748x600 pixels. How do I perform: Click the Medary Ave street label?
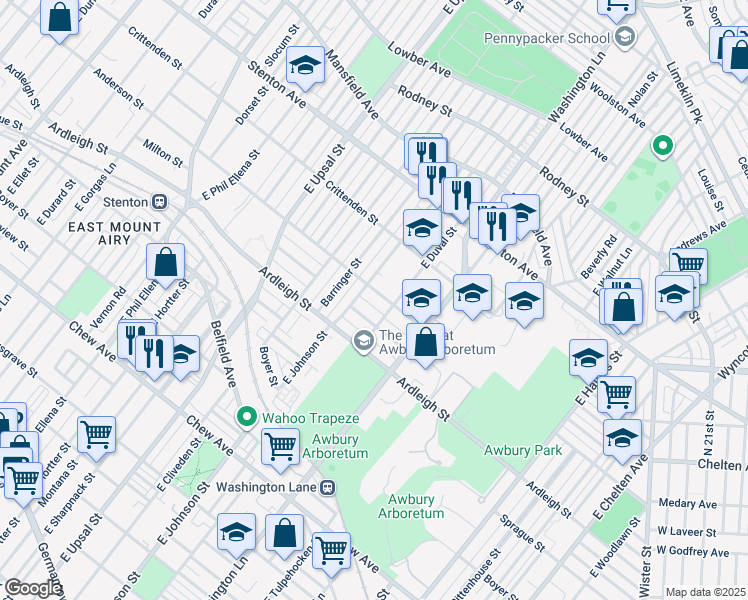pyautogui.click(x=687, y=503)
